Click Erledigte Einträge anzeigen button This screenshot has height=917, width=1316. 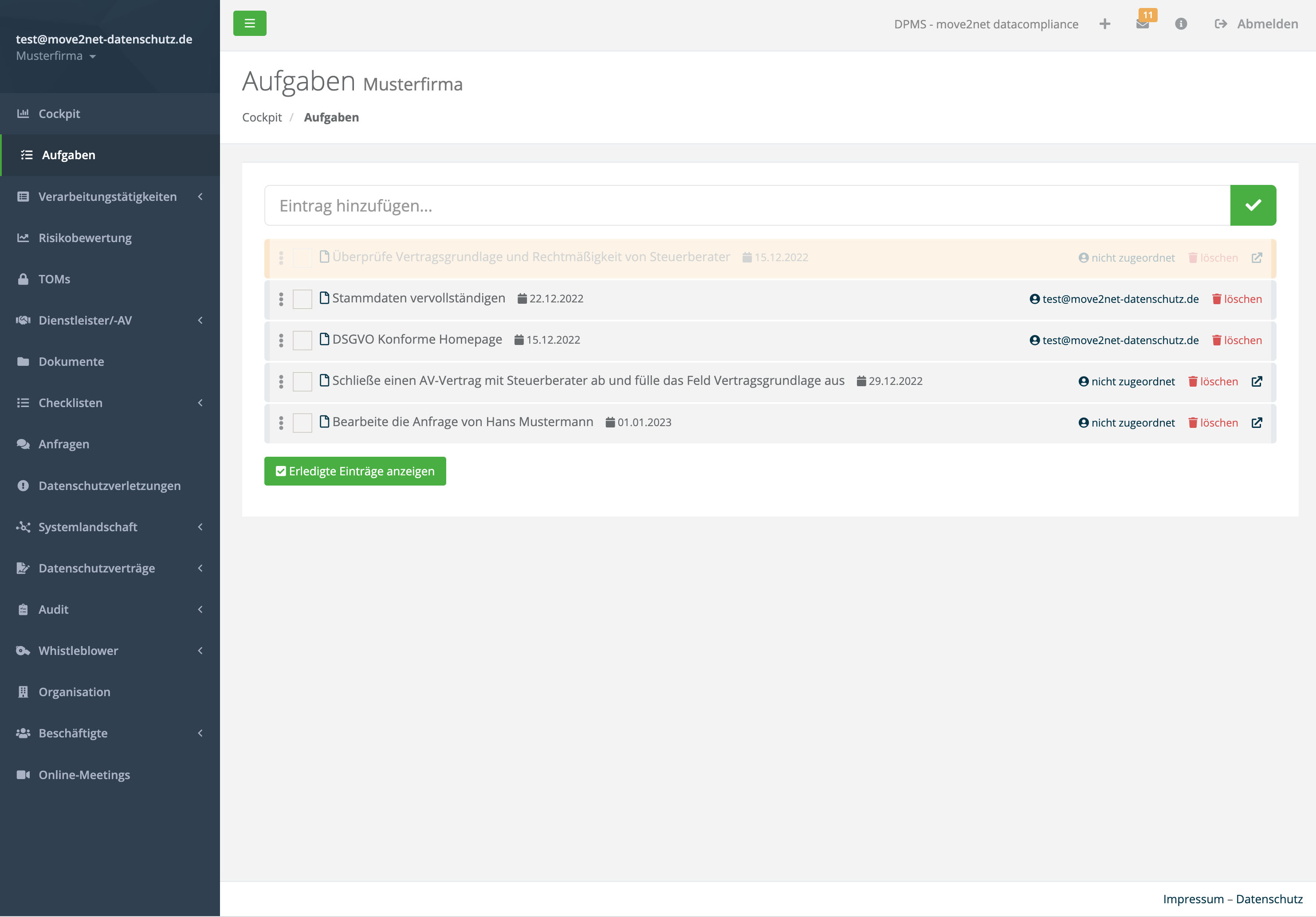coord(355,471)
